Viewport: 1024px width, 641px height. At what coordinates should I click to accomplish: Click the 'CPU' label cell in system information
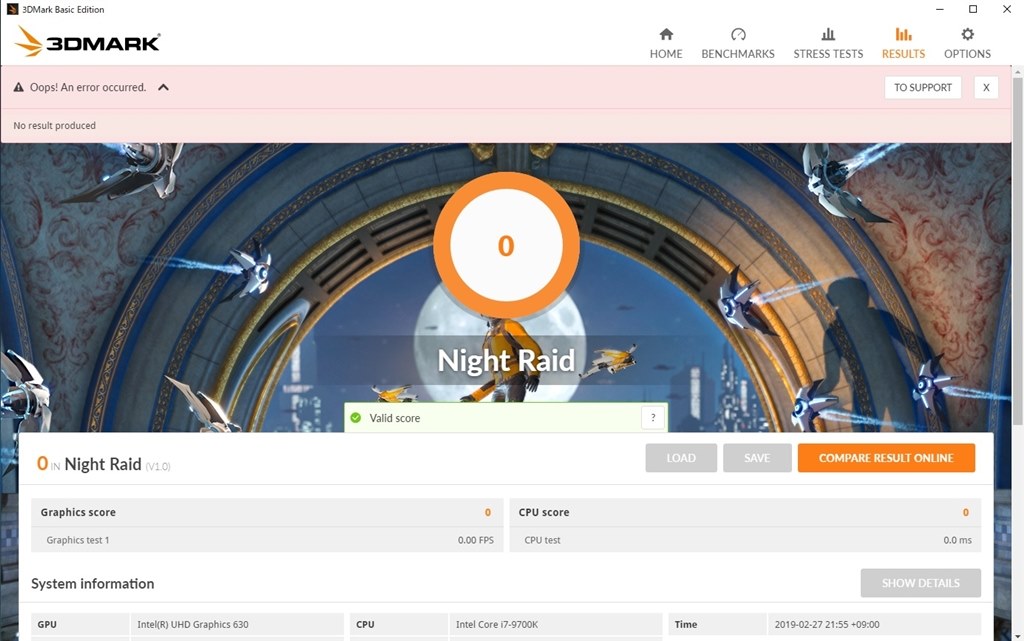(398, 624)
